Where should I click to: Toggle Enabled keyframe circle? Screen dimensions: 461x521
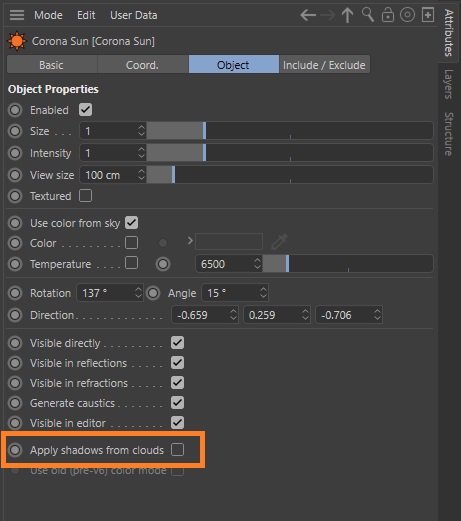point(15,110)
